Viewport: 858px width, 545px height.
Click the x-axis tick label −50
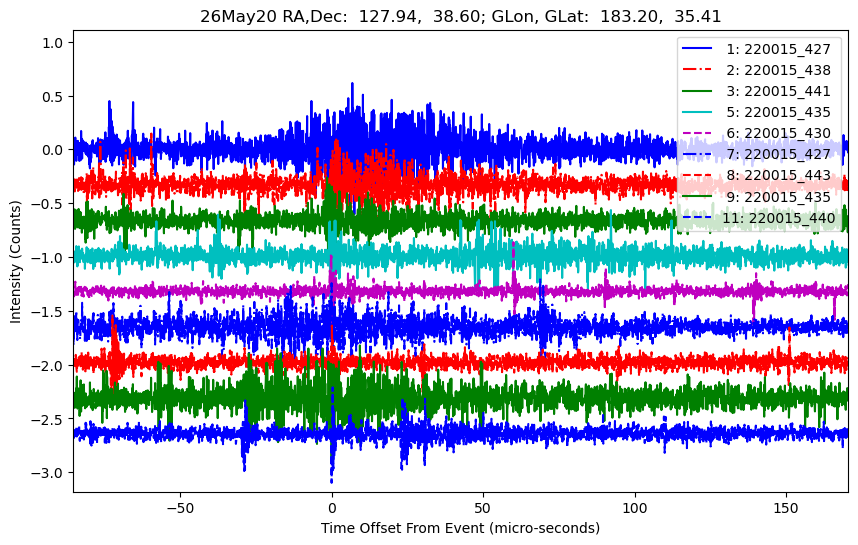tap(180, 508)
